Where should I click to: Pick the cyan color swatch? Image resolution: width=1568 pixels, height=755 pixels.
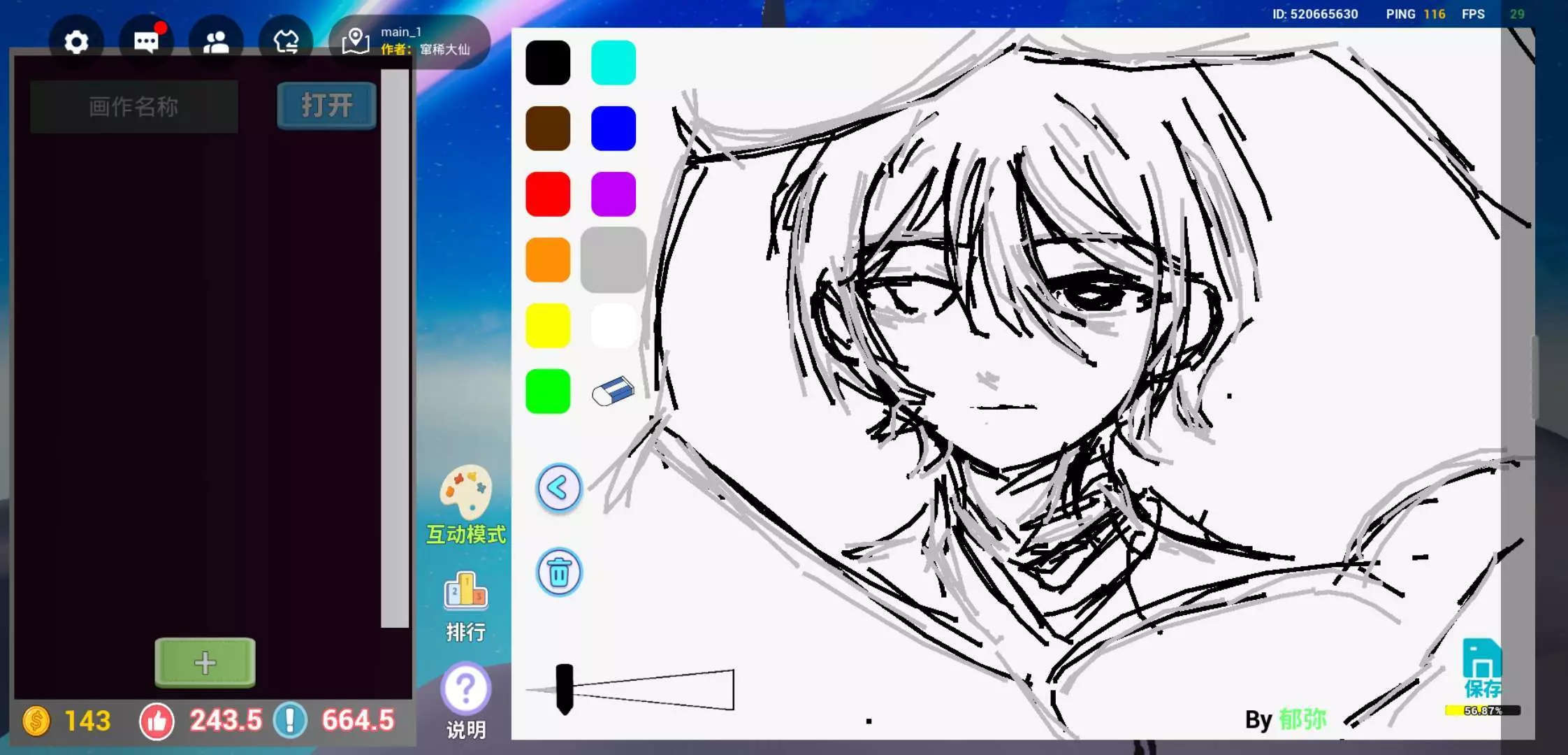coord(613,63)
